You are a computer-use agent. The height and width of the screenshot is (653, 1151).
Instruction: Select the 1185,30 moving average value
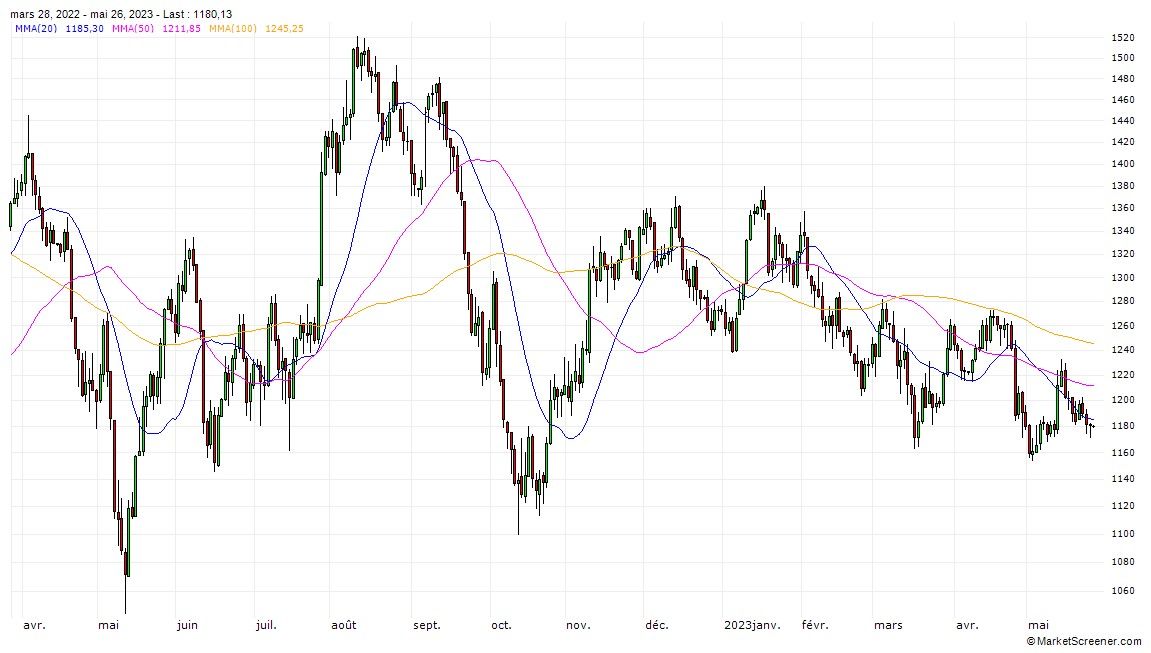coord(85,28)
